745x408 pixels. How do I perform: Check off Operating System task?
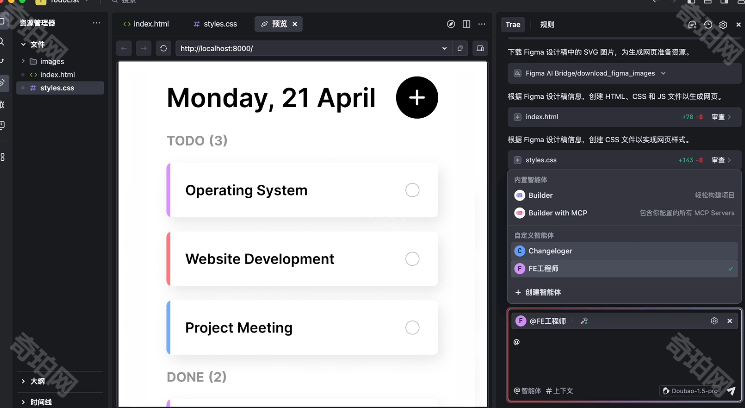412,190
